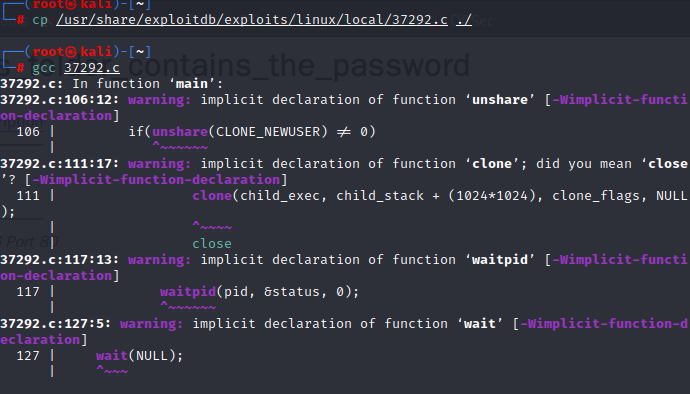The height and width of the screenshot is (394, 690).
Task: Click the bold 'wait' in last warning
Action: (480, 324)
